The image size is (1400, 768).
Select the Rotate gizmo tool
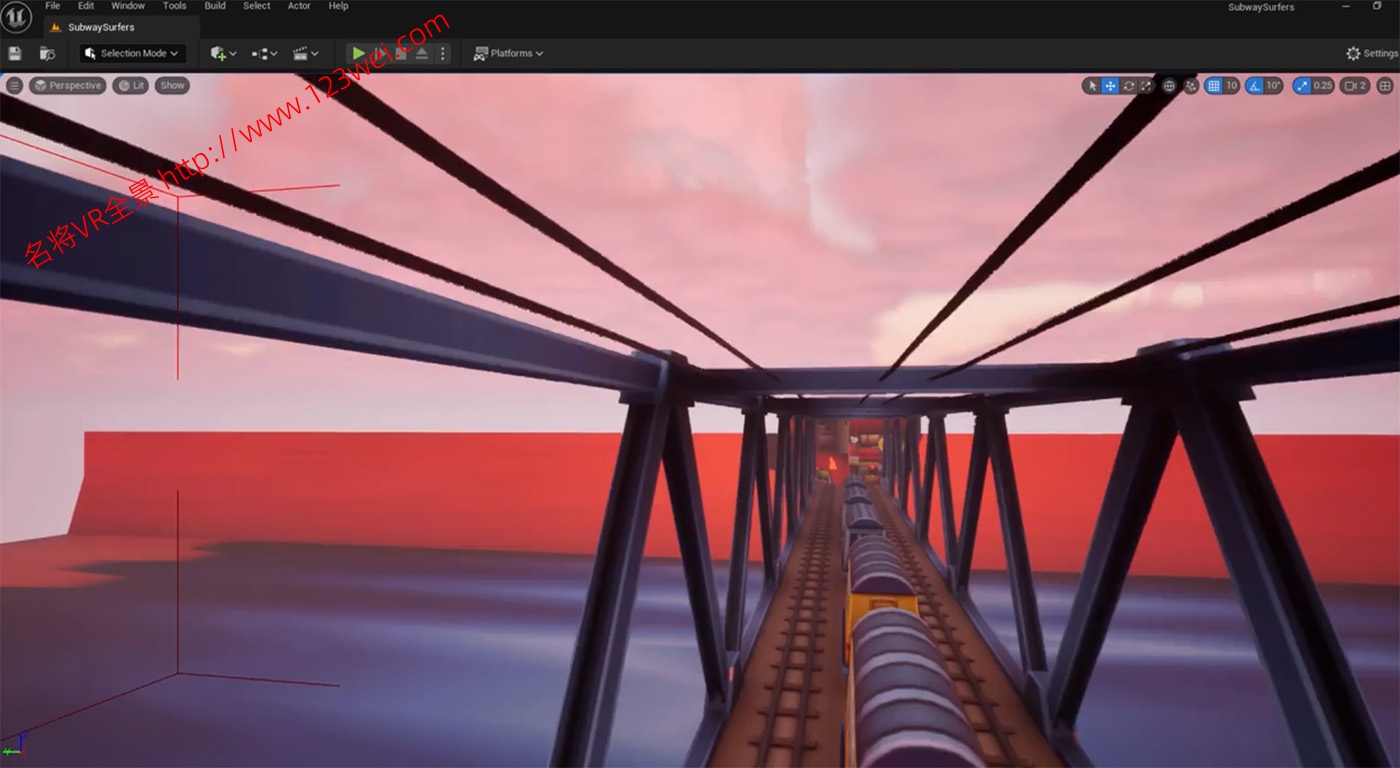(x=1128, y=86)
